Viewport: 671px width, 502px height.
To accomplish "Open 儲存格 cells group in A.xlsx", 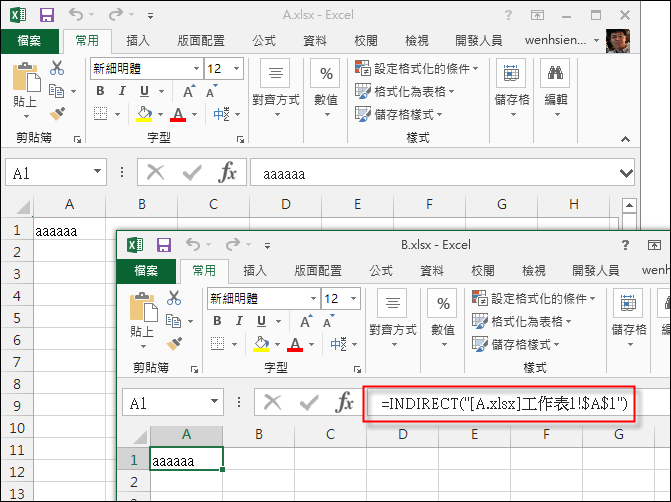I will (x=512, y=89).
